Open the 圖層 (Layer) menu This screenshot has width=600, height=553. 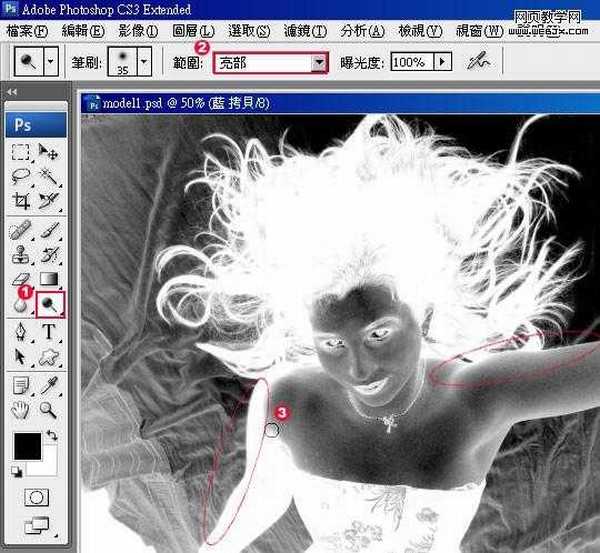(x=192, y=31)
